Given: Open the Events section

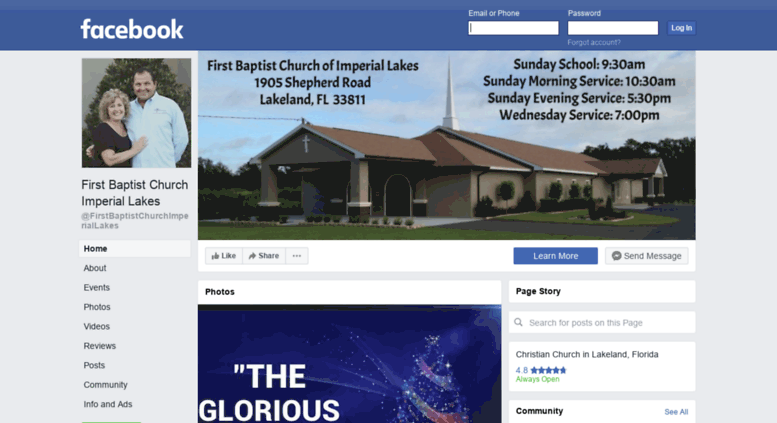Looking at the screenshot, I should [97, 287].
